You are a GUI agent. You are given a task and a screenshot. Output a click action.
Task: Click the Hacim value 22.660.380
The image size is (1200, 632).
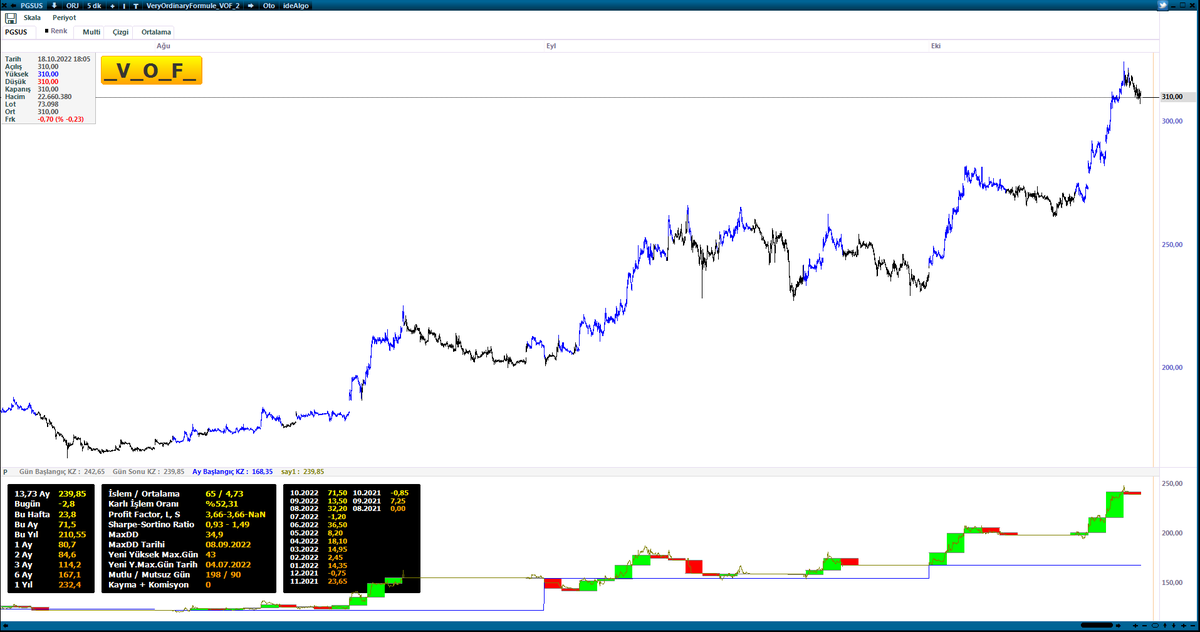coord(54,96)
